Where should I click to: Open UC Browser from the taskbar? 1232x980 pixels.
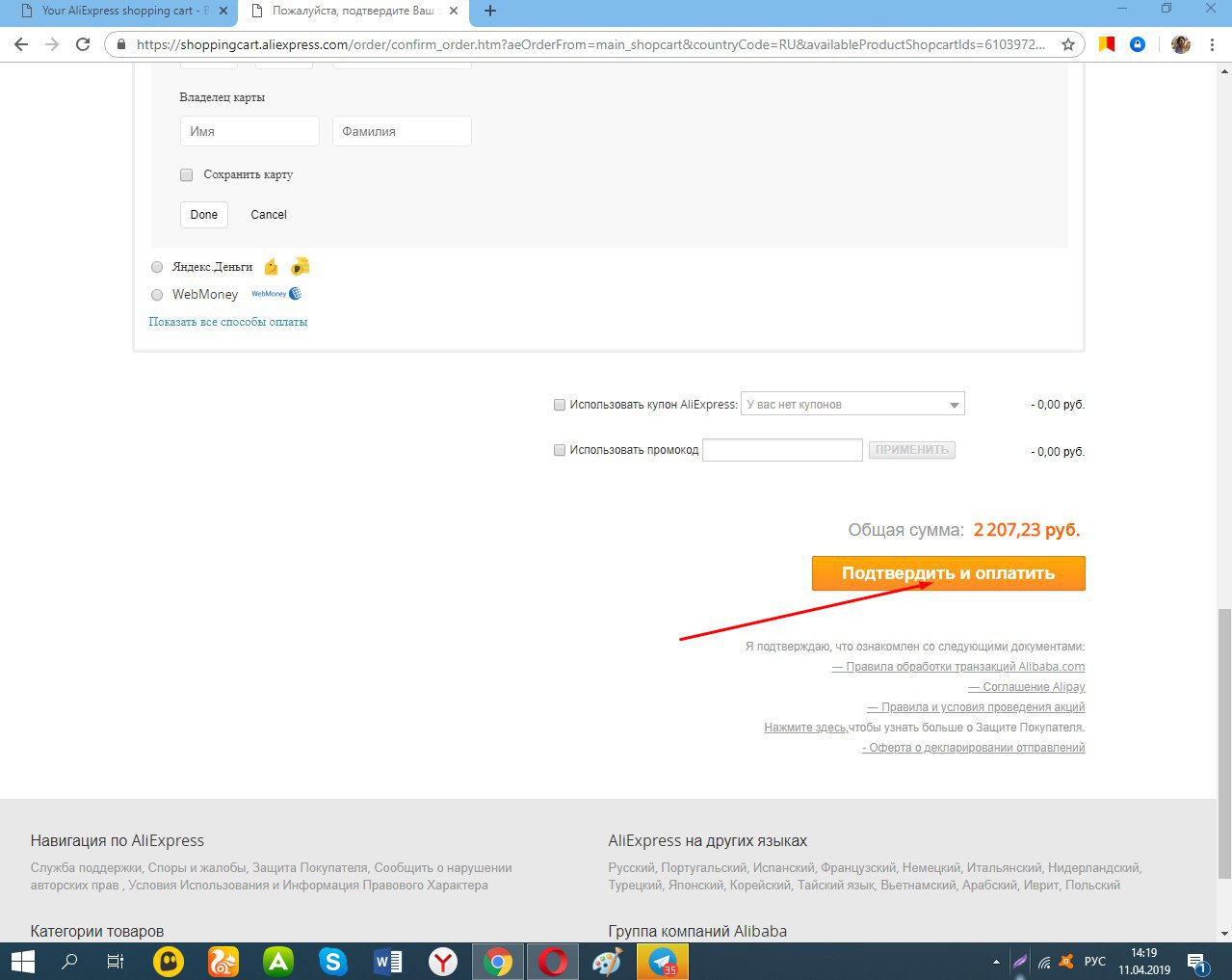click(x=223, y=961)
